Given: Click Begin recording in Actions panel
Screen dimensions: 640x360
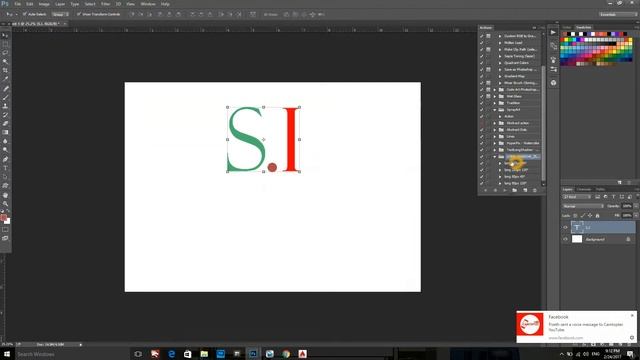Looking at the screenshot, I should tap(495, 190).
